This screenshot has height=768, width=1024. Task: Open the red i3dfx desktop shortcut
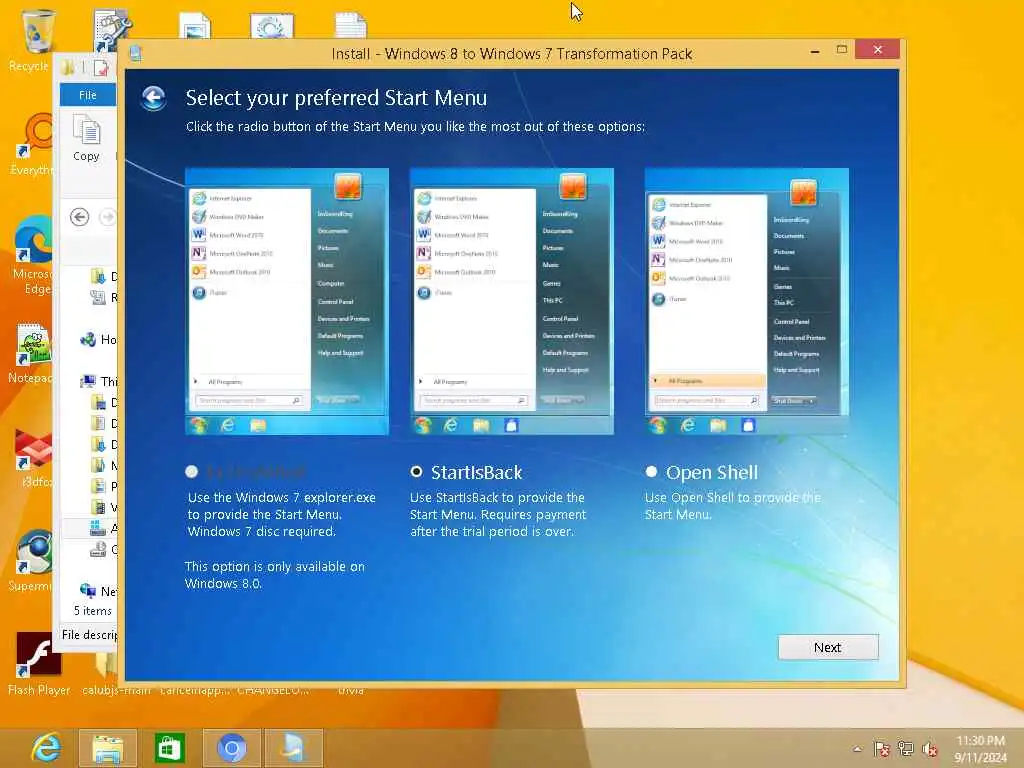coord(33,457)
